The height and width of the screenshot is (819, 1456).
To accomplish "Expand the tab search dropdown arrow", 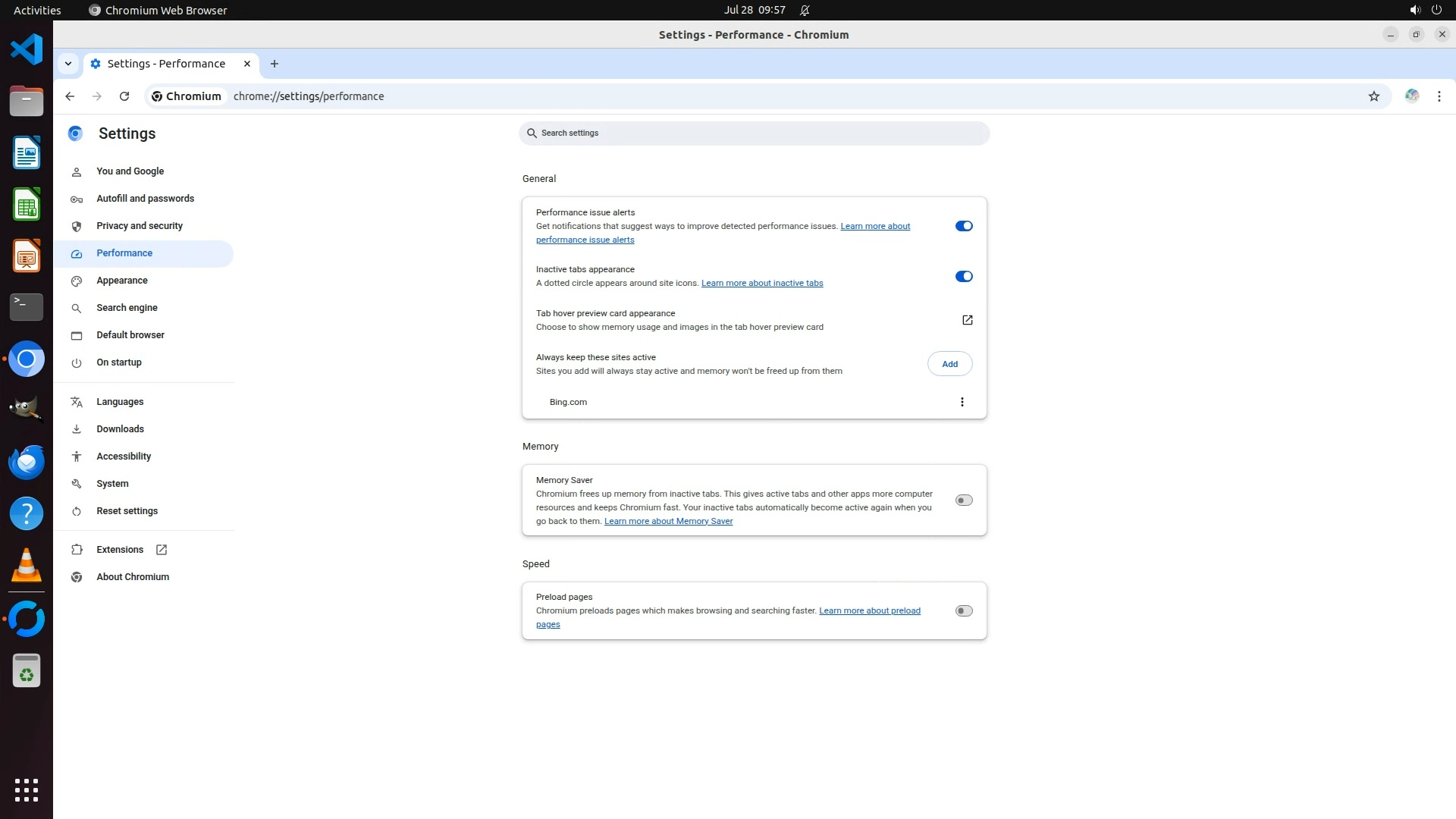I will (x=68, y=64).
